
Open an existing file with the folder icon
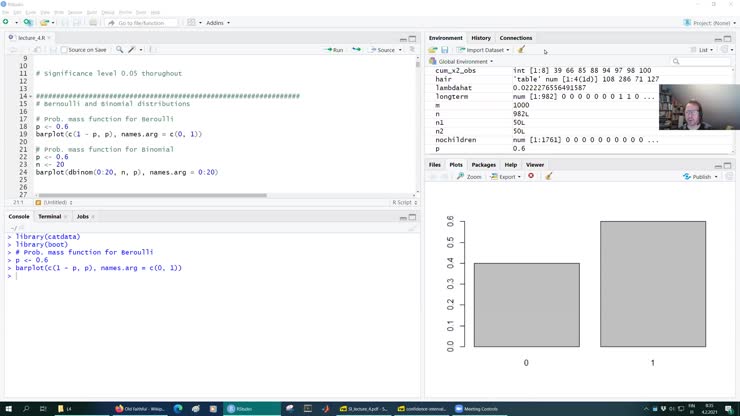[44, 22]
